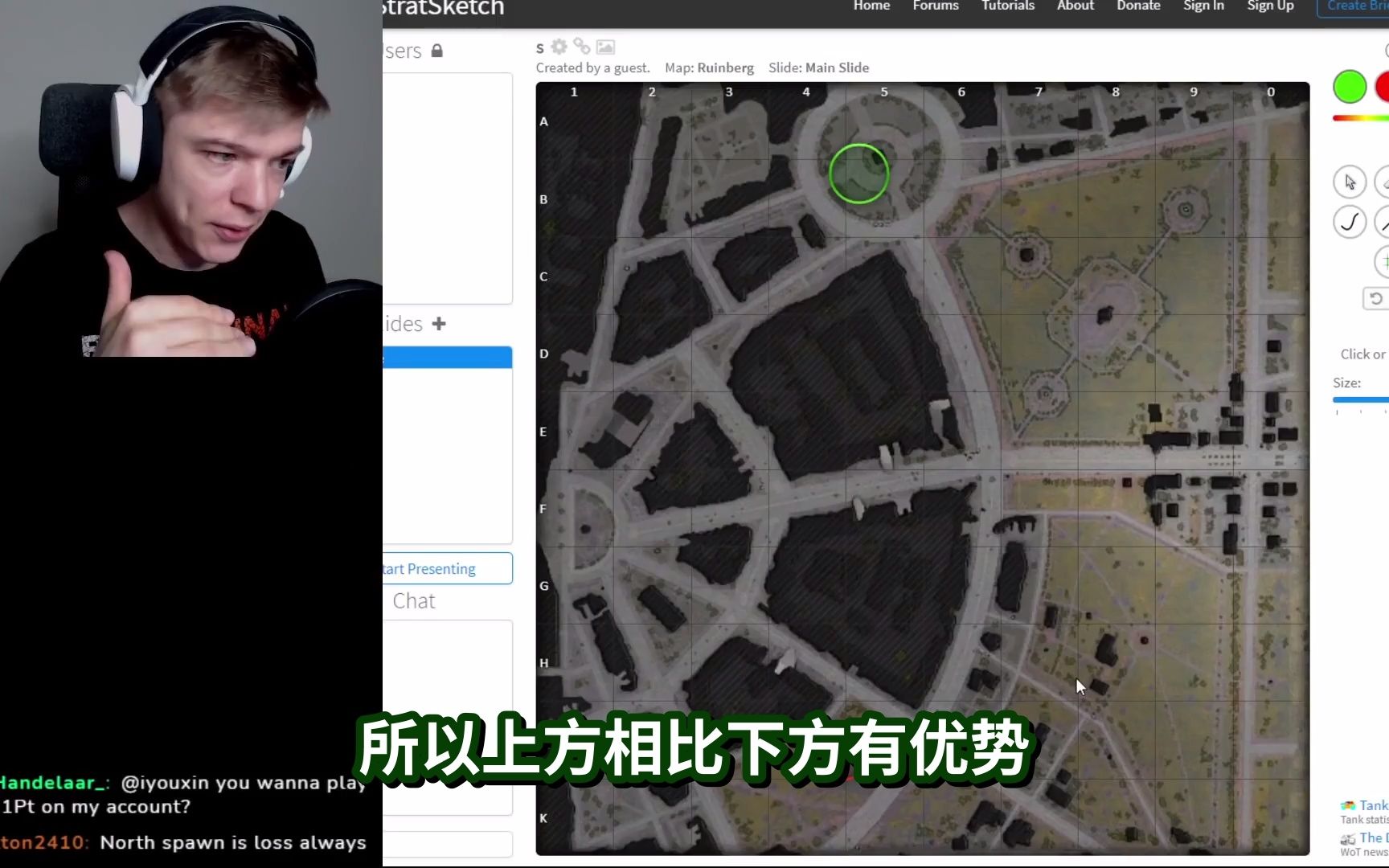Viewport: 1389px width, 868px height.
Task: Click Sign Up link
Action: point(1270,6)
